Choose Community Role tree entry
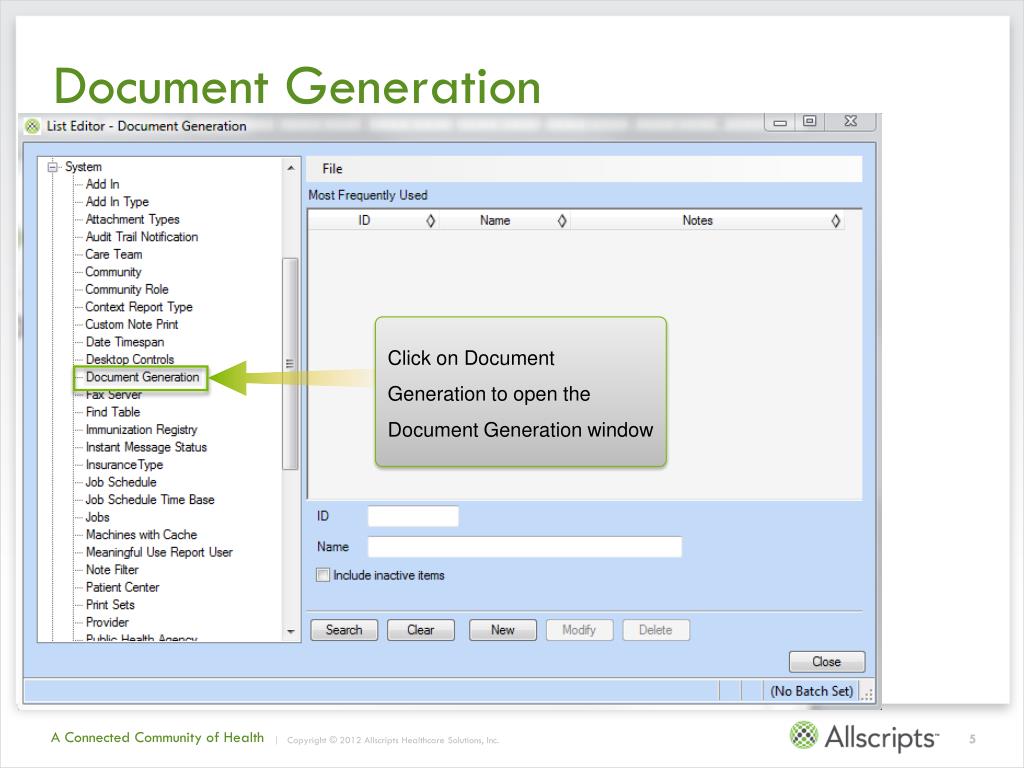The width and height of the screenshot is (1024, 768). (127, 289)
